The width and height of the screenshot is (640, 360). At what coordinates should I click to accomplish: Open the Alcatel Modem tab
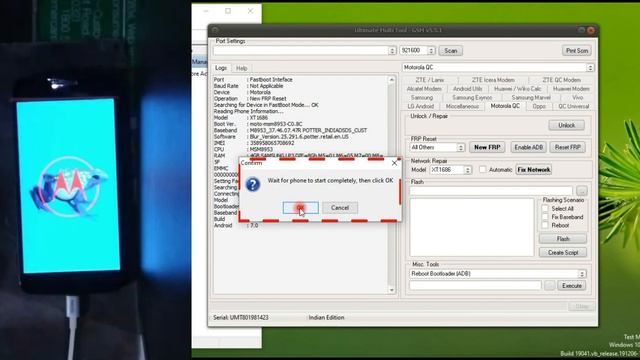click(x=424, y=89)
